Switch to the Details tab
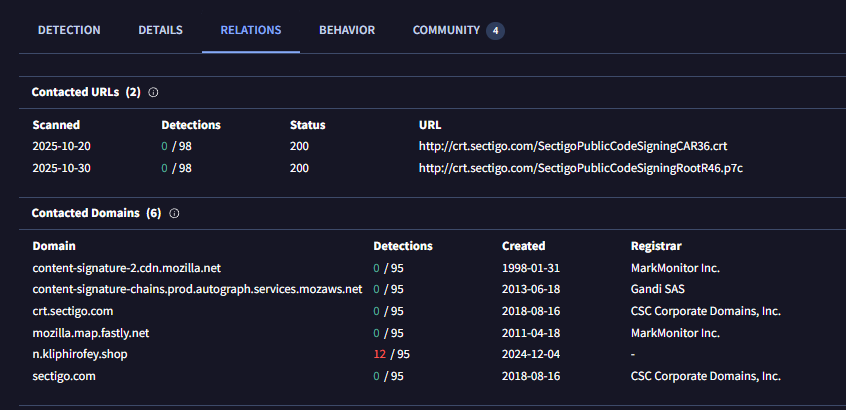The height and width of the screenshot is (410, 846). click(160, 30)
